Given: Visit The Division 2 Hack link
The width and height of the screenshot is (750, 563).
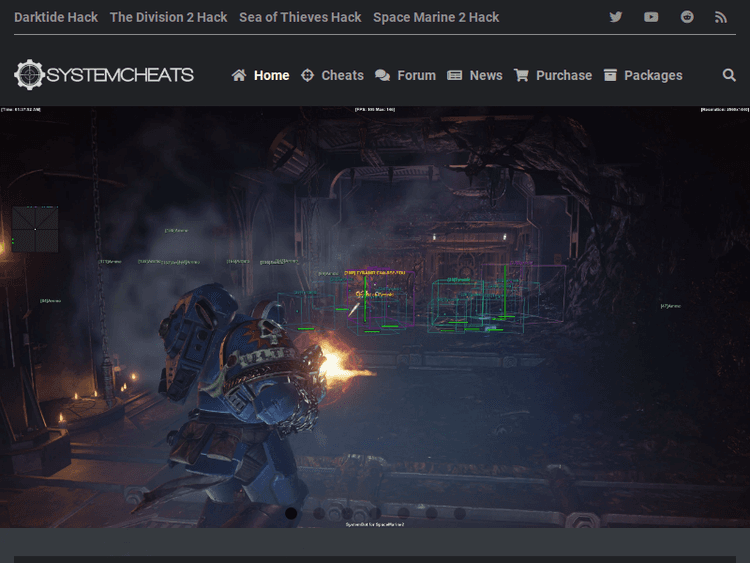Looking at the screenshot, I should pyautogui.click(x=168, y=17).
